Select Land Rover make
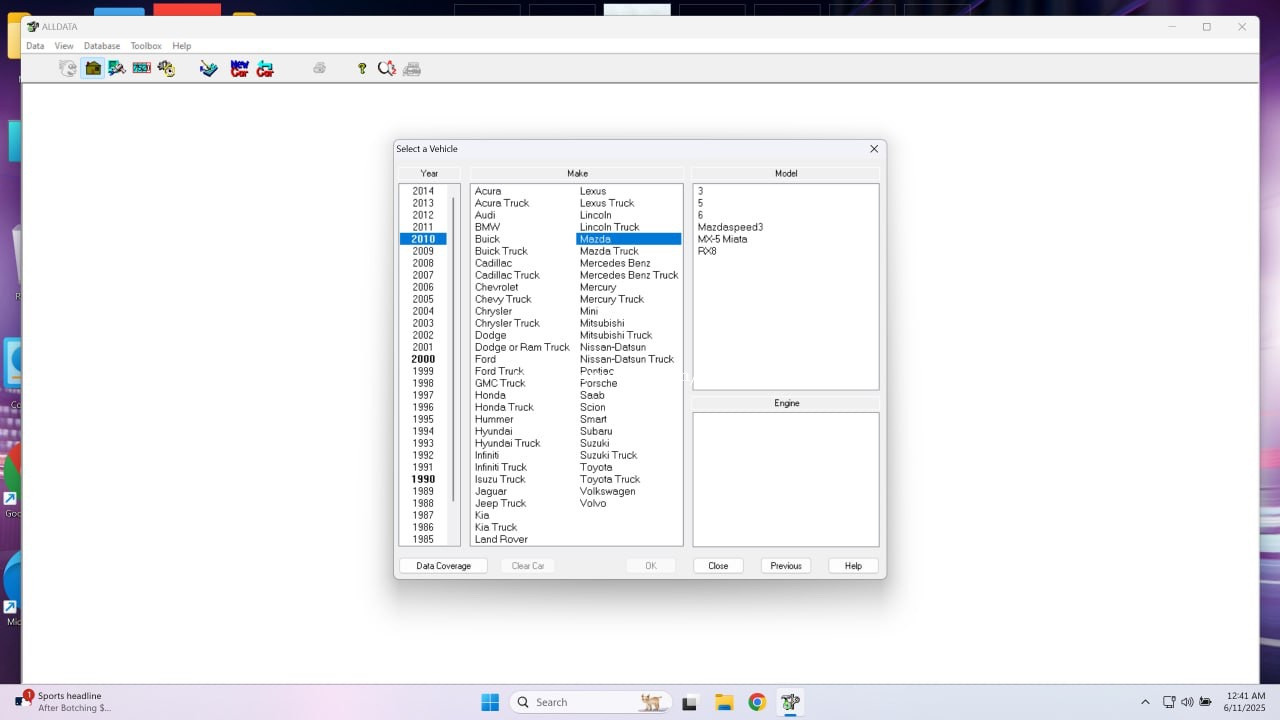Image resolution: width=1280 pixels, height=720 pixels. (x=501, y=539)
